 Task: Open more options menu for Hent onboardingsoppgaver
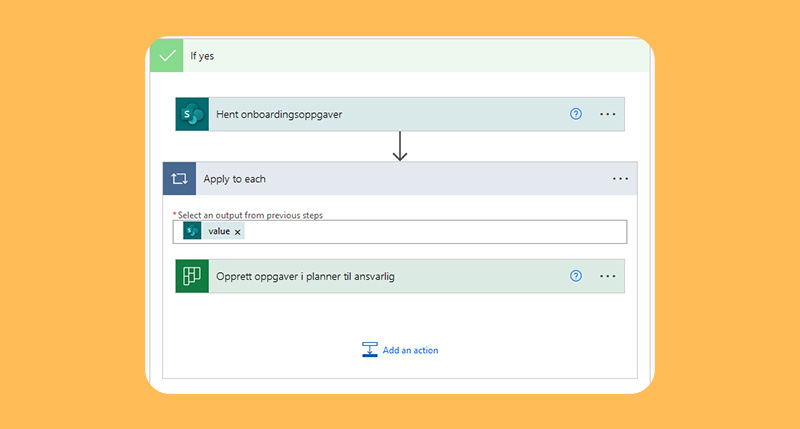tap(608, 114)
